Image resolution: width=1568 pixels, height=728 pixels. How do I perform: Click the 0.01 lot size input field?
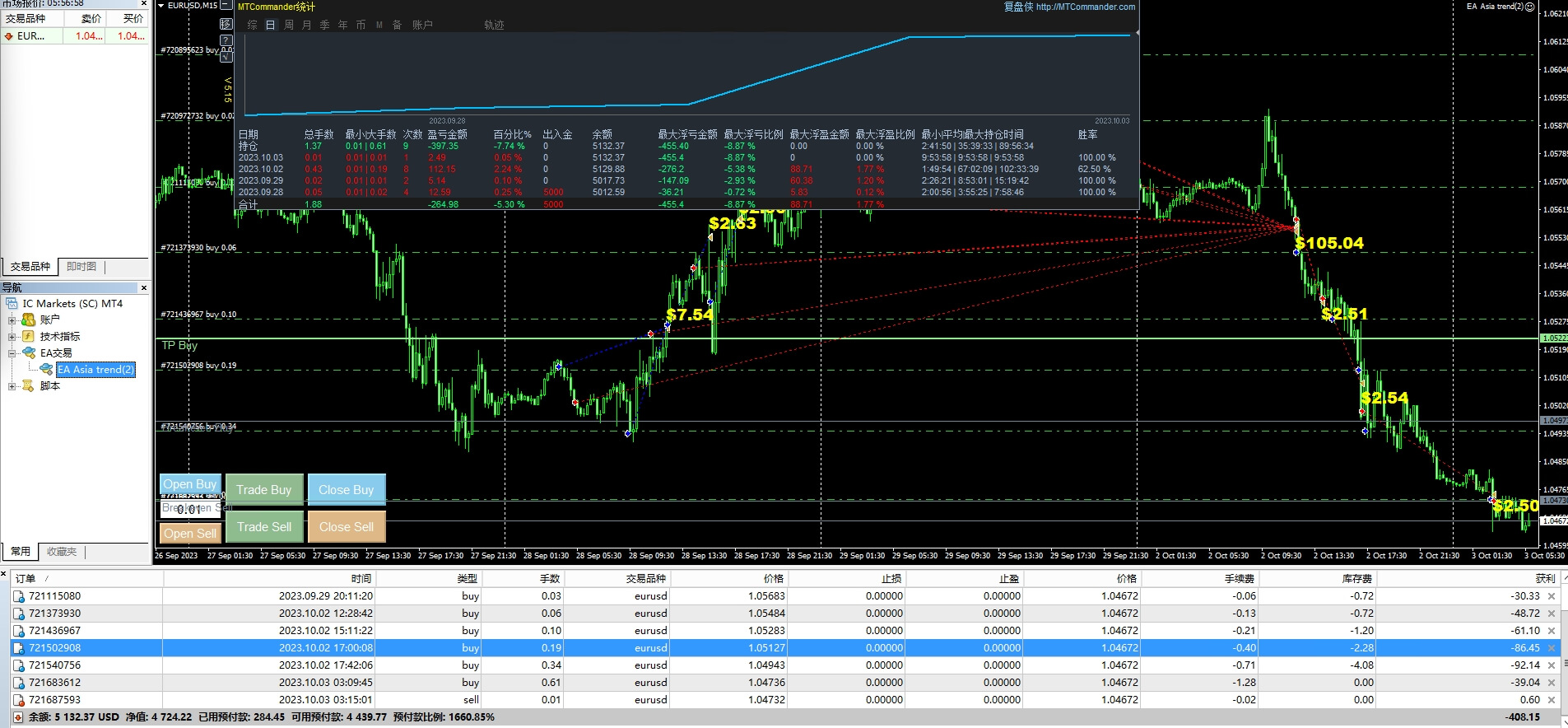(x=189, y=510)
